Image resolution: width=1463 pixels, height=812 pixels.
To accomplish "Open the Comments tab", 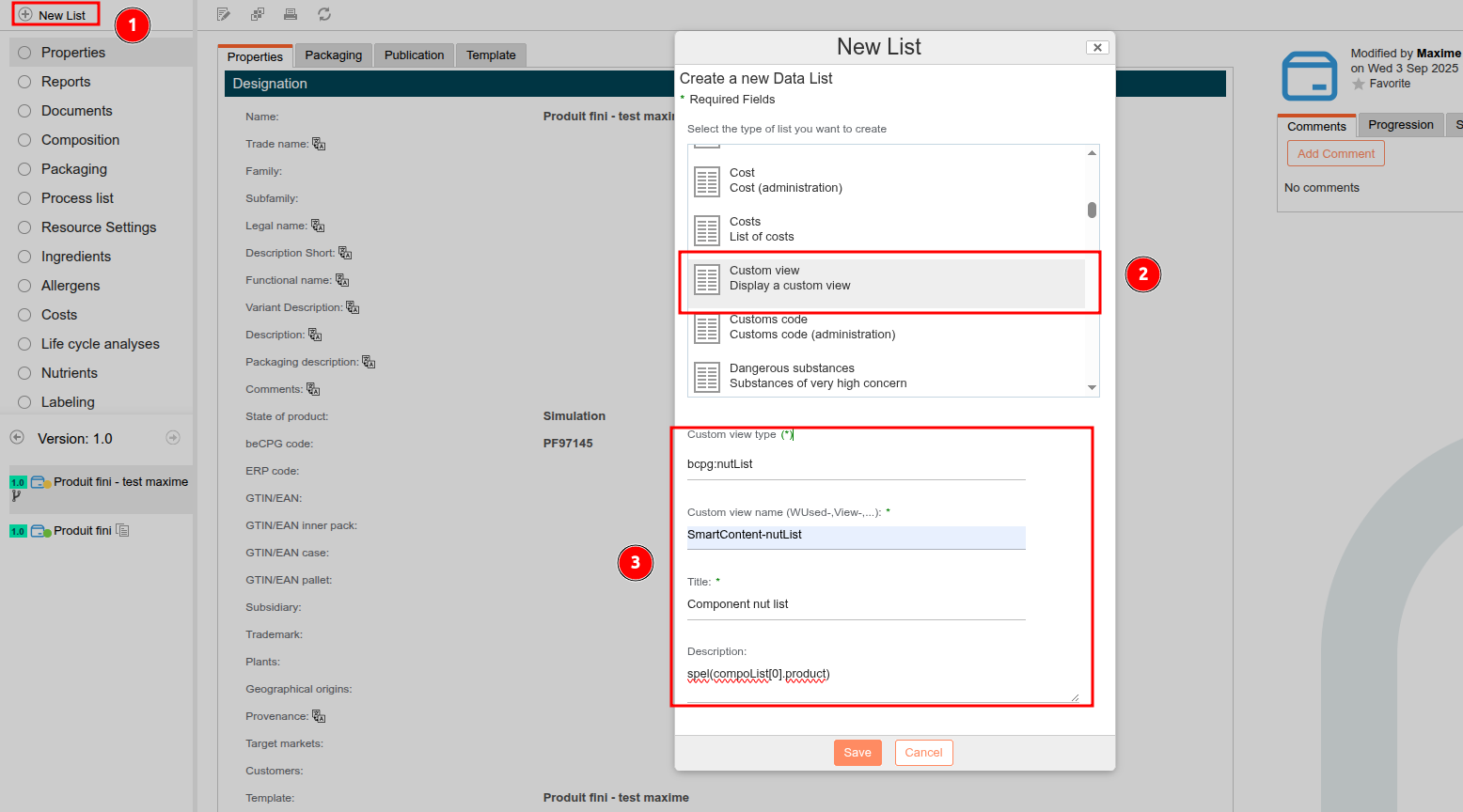I will pos(1316,126).
